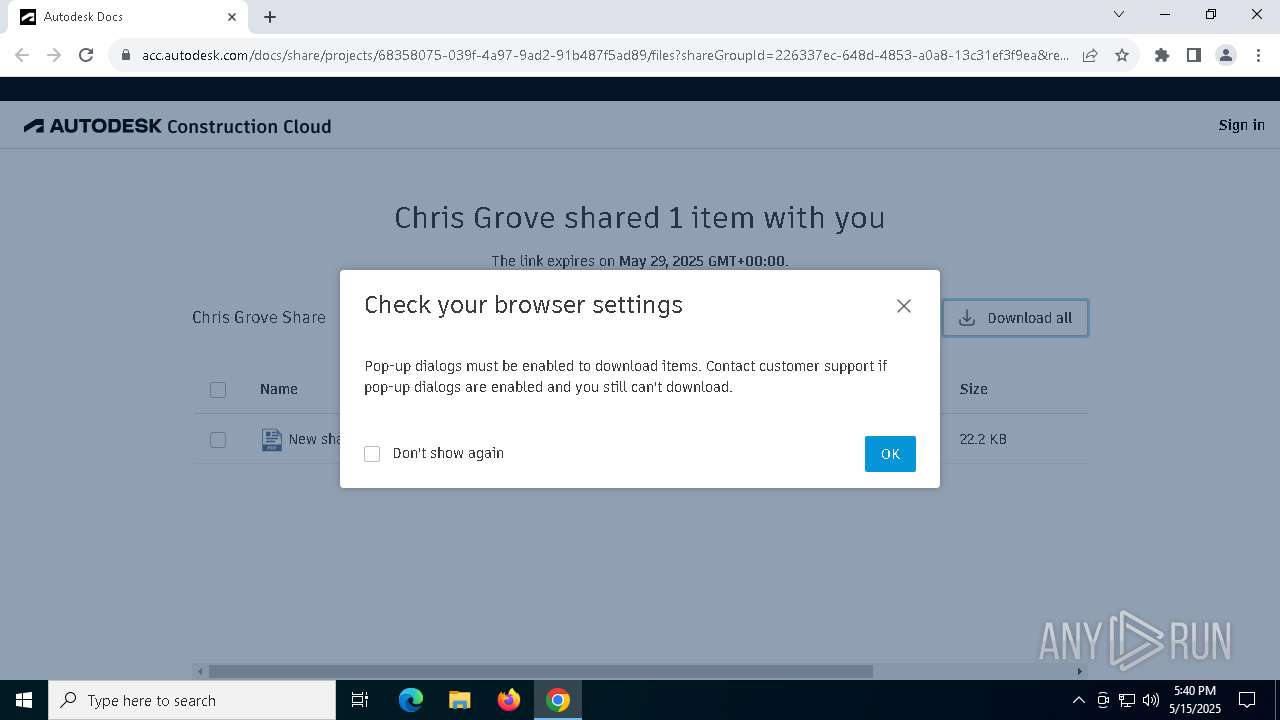Click the scrollbar left arrow

click(200, 671)
